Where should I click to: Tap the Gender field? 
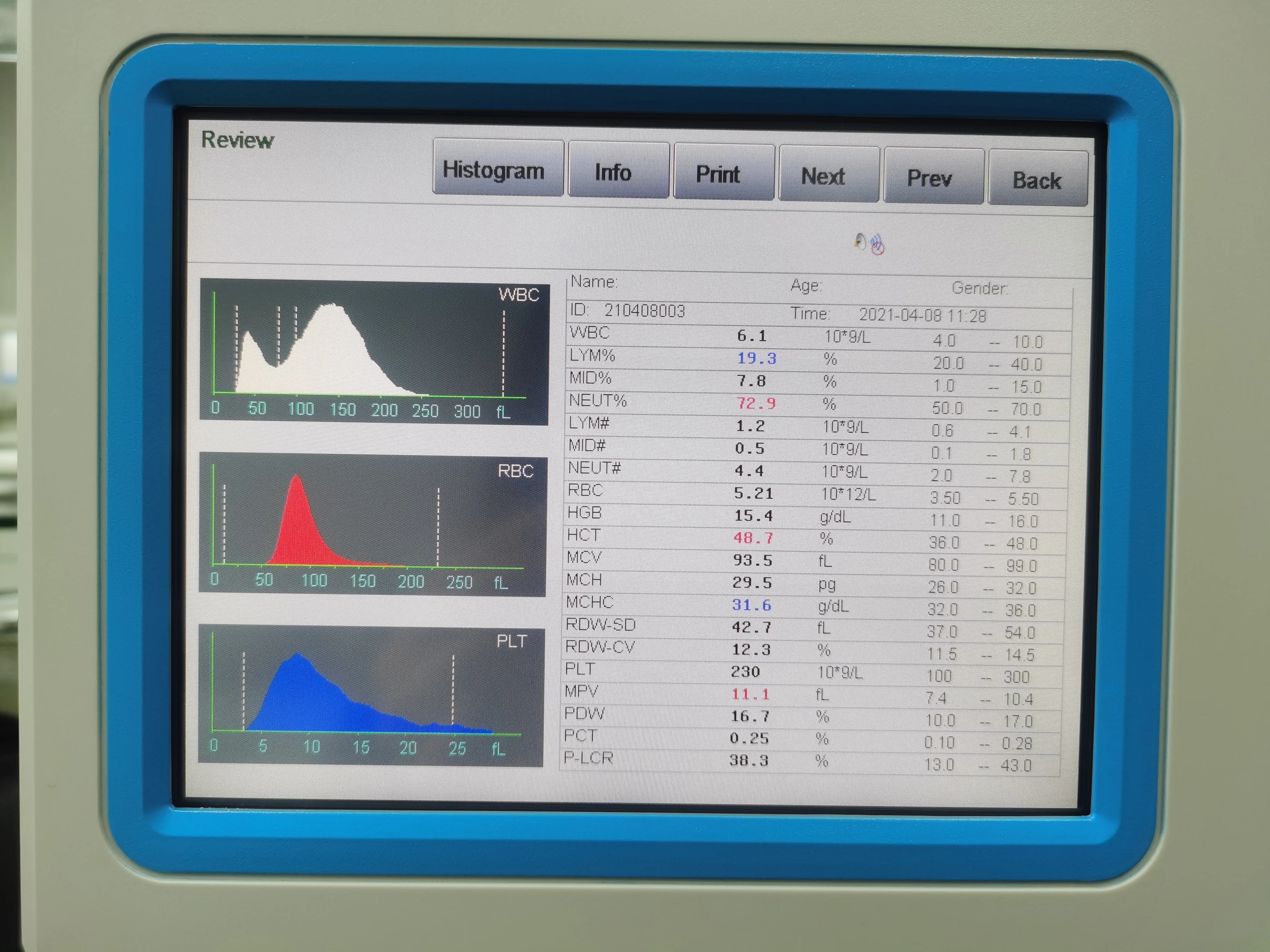(980, 288)
